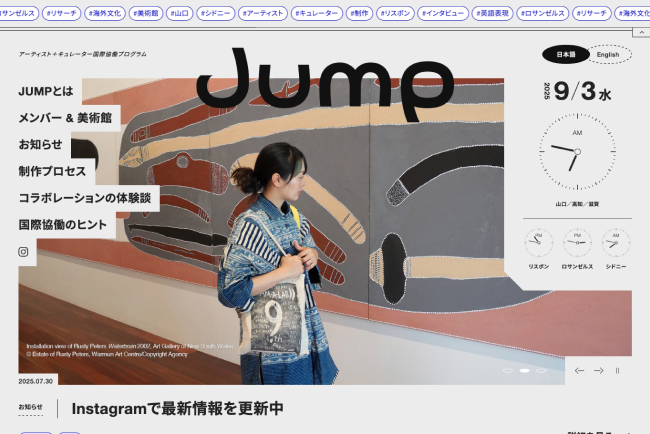Click the tagline アーティスト＋キュレーター国際協働プログラム
This screenshot has width=650, height=434.
[82, 54]
